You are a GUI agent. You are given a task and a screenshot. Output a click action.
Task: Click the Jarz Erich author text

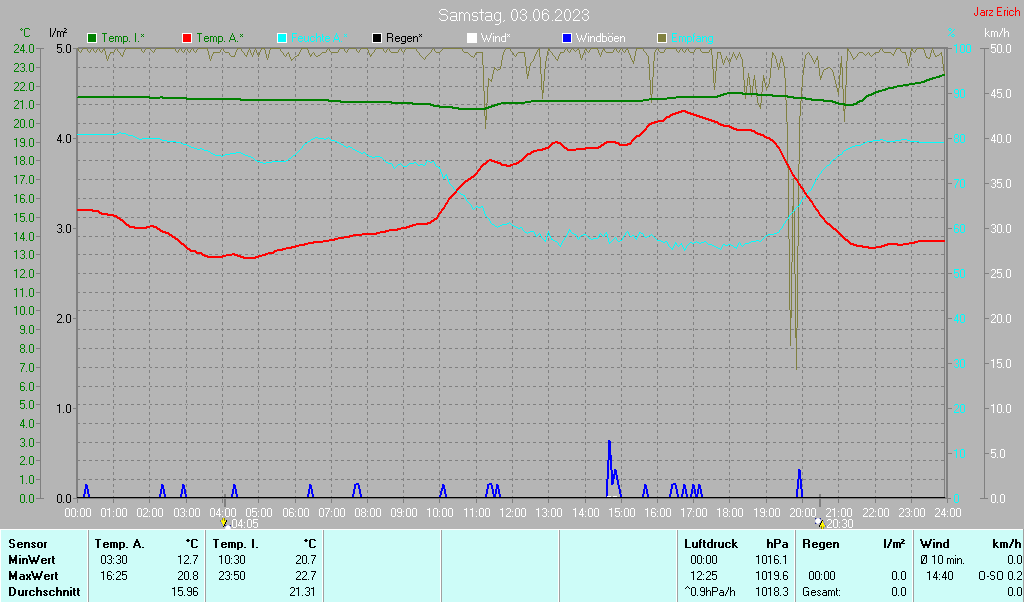[x=996, y=13]
